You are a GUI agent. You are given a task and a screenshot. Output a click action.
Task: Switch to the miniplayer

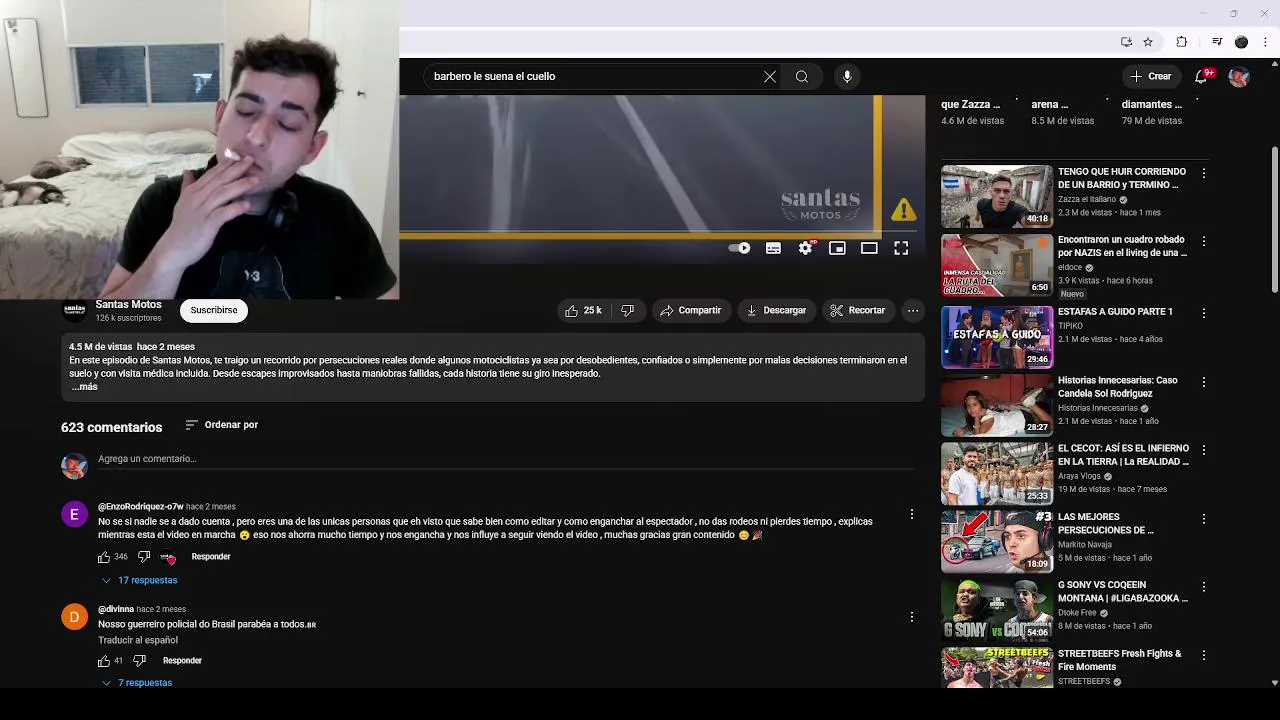pos(837,248)
